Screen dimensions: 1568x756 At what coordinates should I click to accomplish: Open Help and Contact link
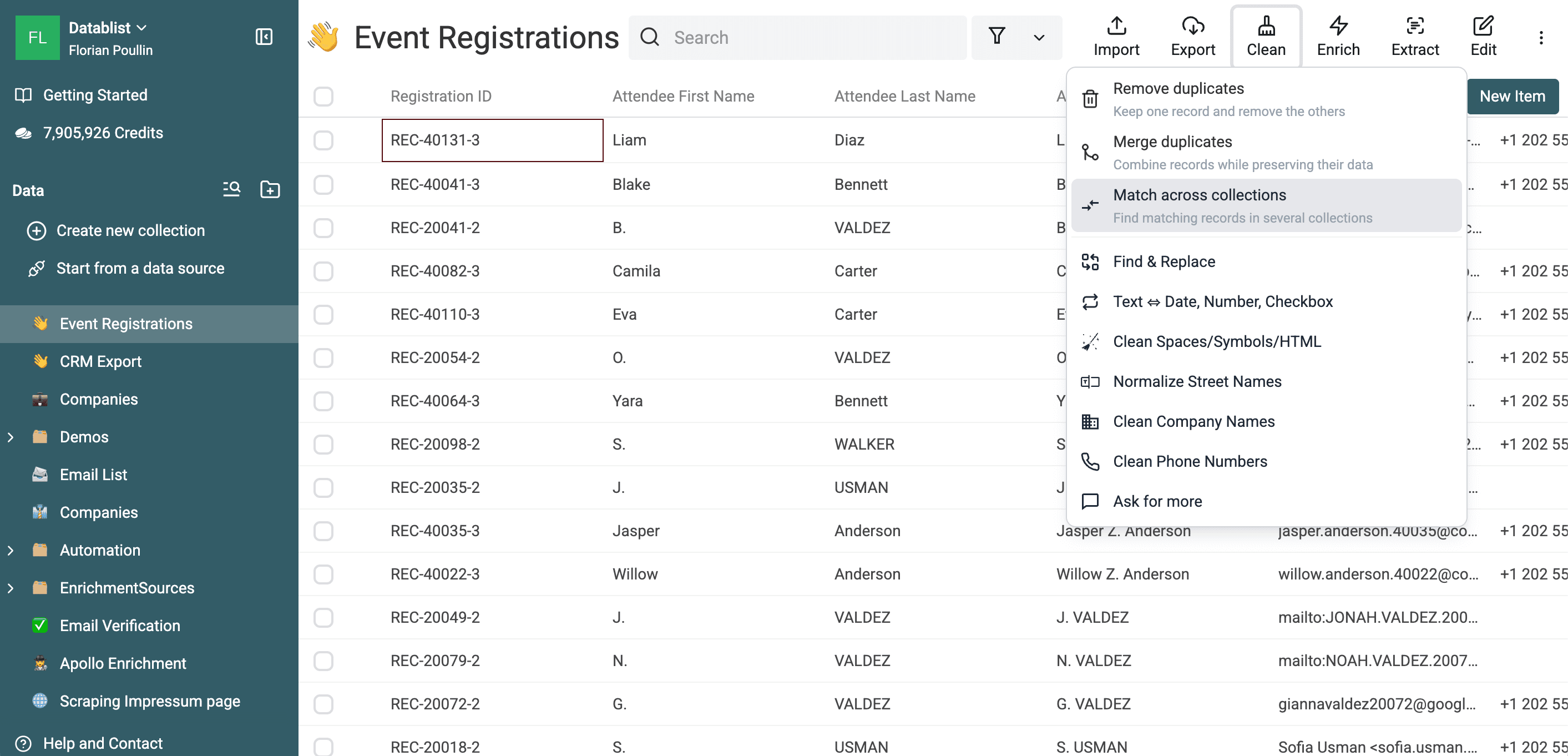pos(102,743)
